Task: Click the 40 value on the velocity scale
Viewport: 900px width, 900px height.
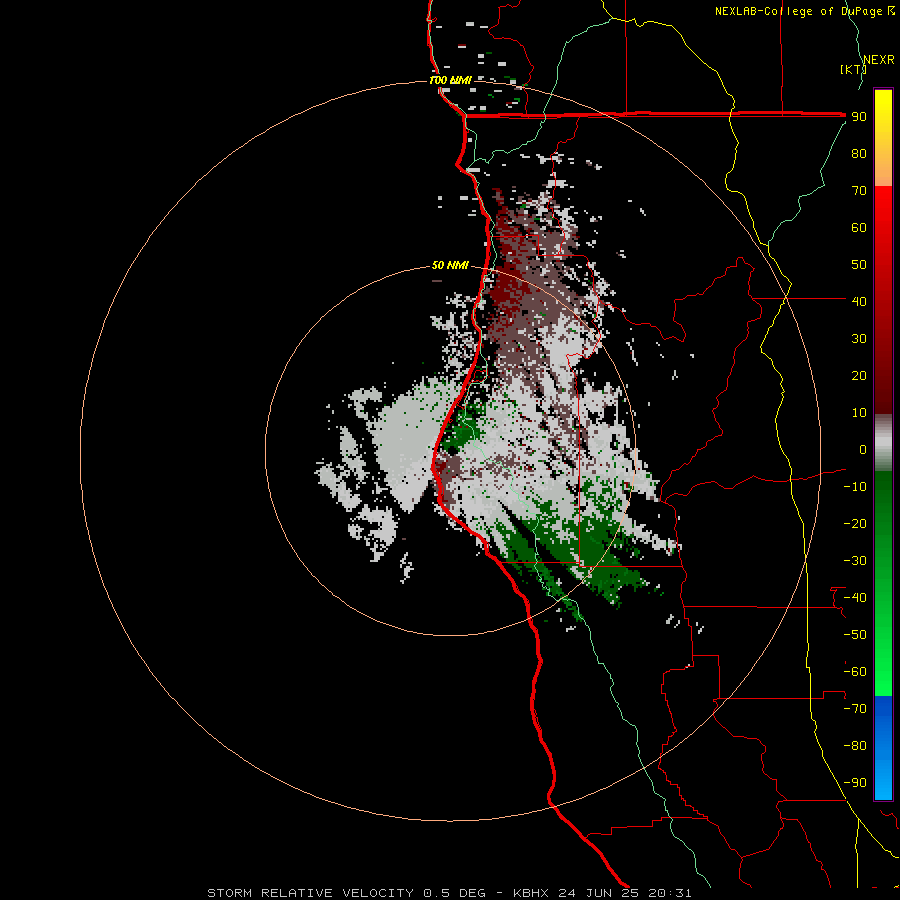Action: (x=859, y=301)
